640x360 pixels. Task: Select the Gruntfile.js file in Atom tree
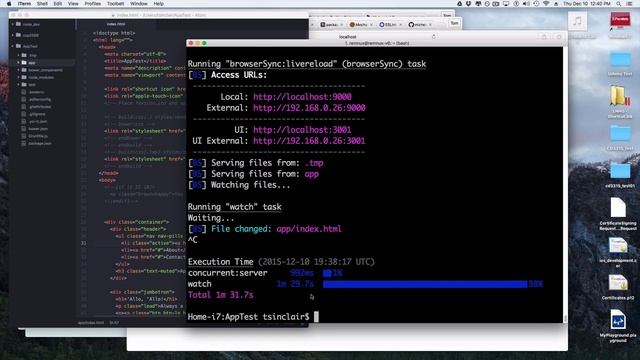38,136
